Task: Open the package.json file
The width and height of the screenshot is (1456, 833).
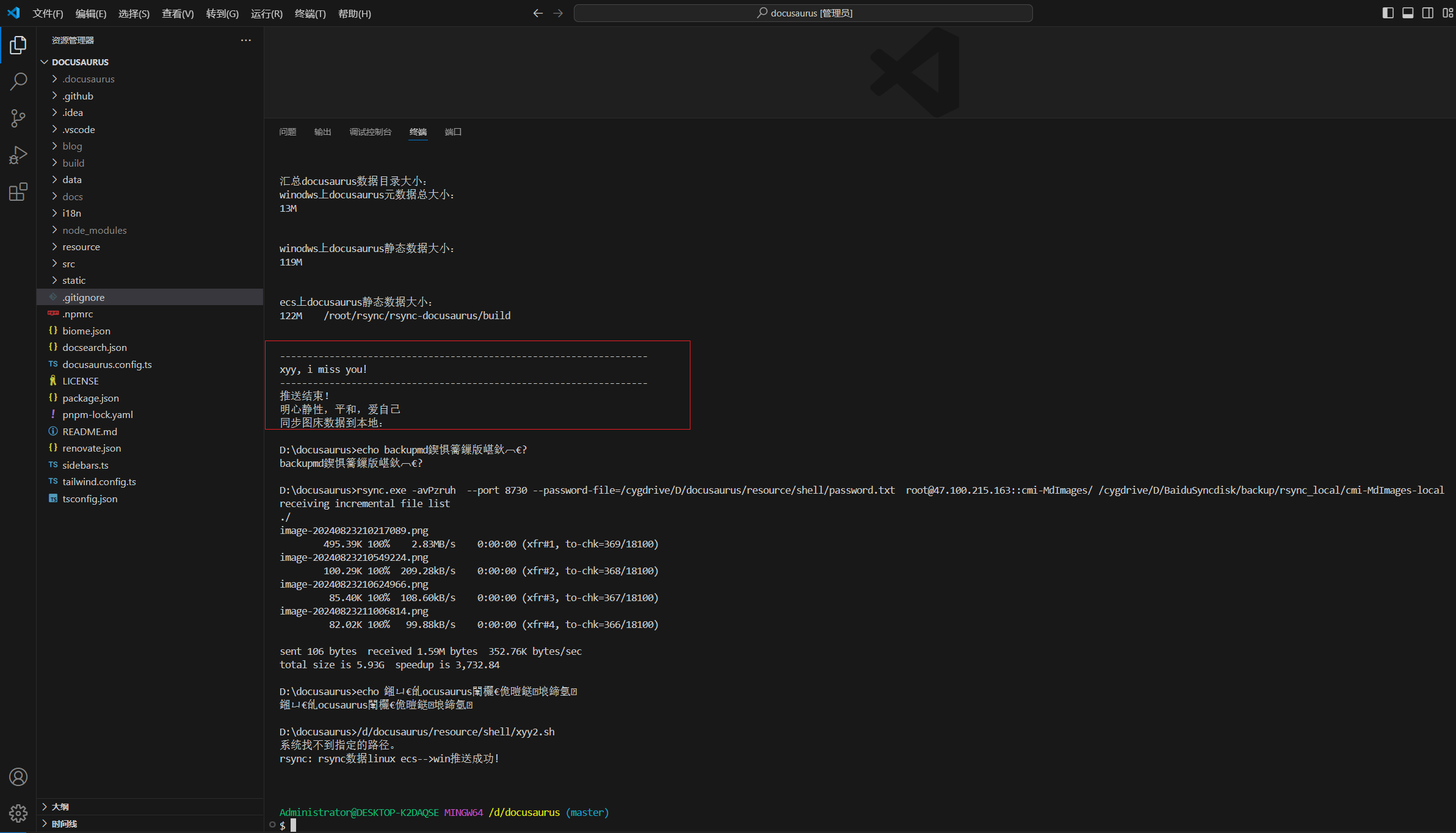Action: coord(150,398)
